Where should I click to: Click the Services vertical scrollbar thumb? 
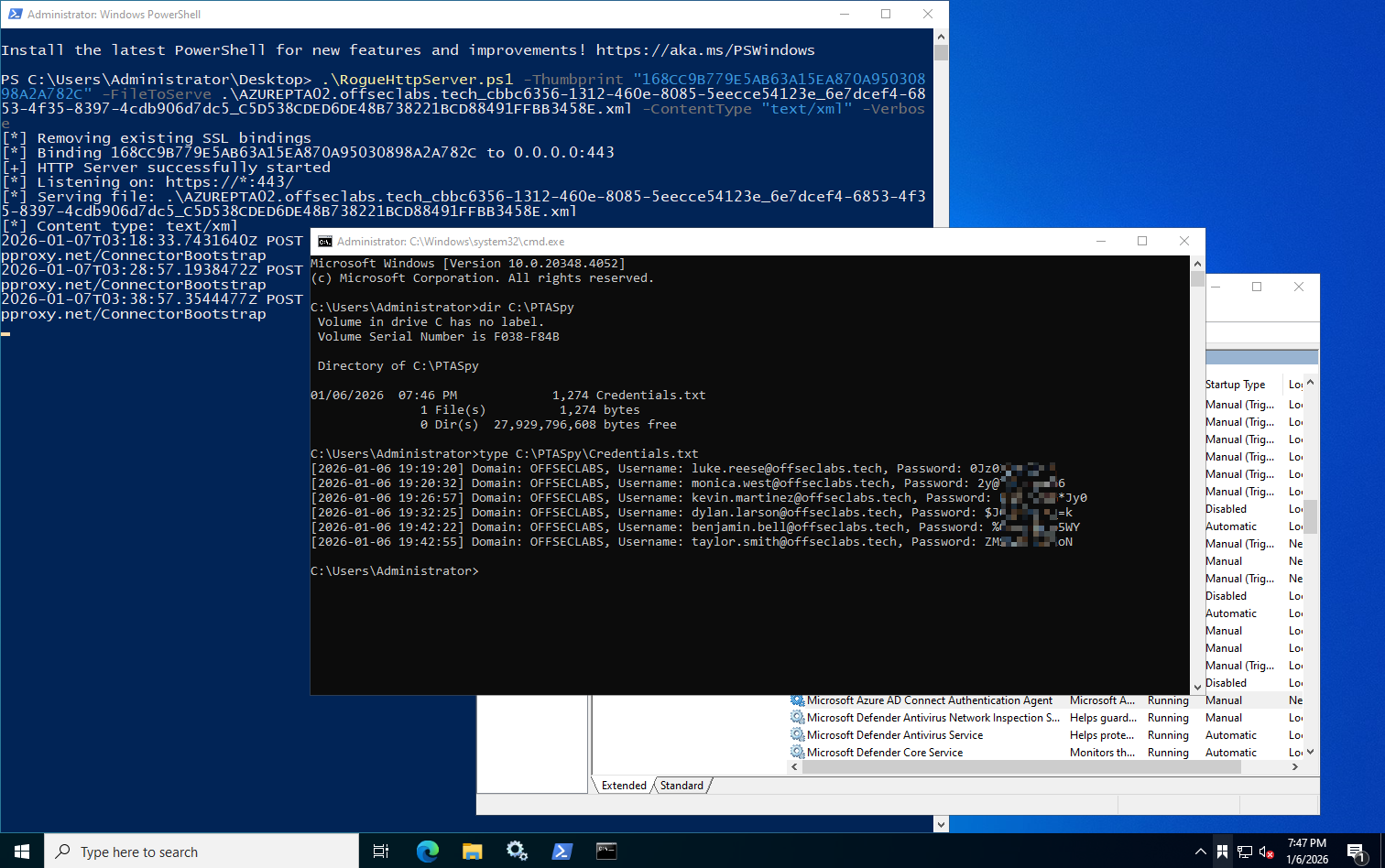(x=1311, y=516)
